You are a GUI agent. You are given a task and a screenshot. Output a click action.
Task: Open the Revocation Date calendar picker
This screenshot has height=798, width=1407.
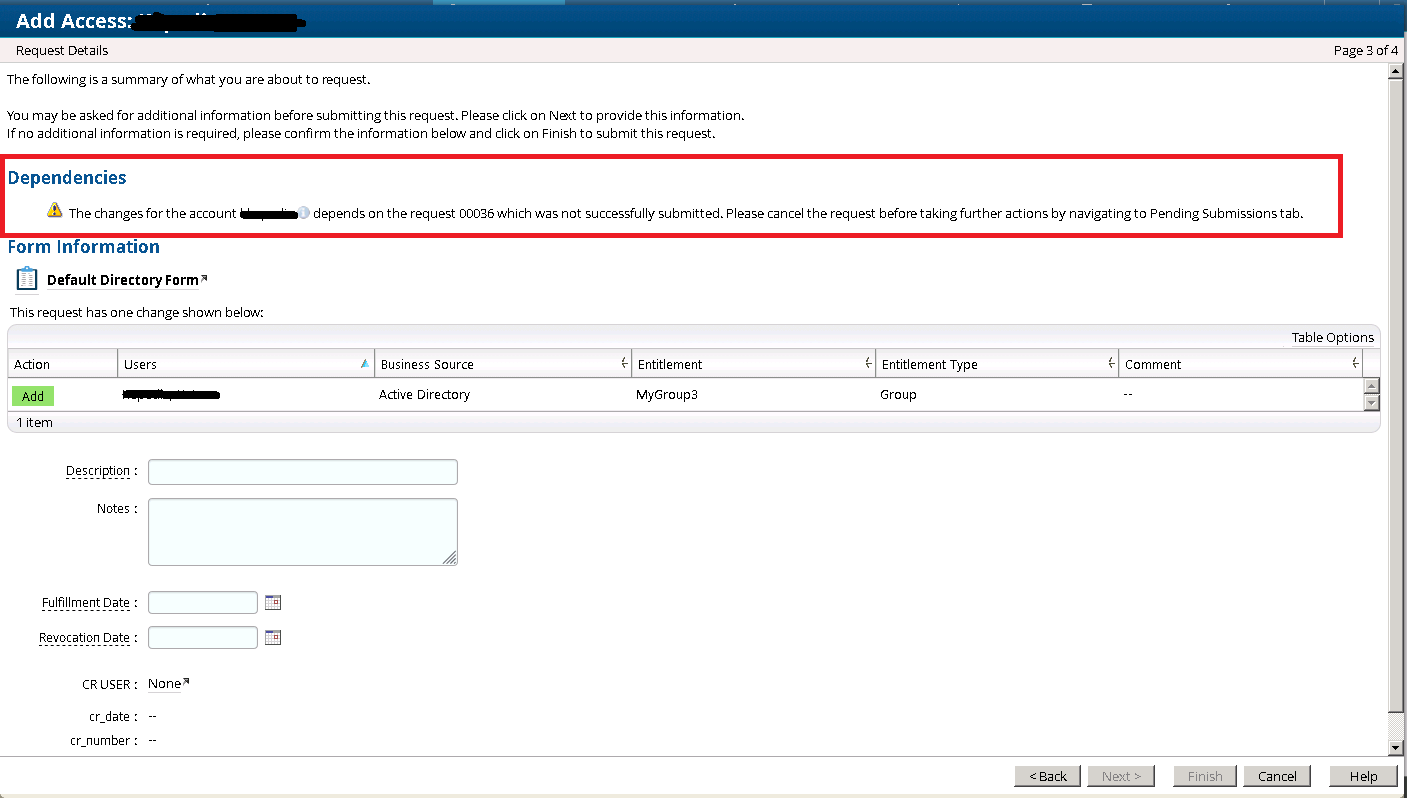pyautogui.click(x=273, y=638)
